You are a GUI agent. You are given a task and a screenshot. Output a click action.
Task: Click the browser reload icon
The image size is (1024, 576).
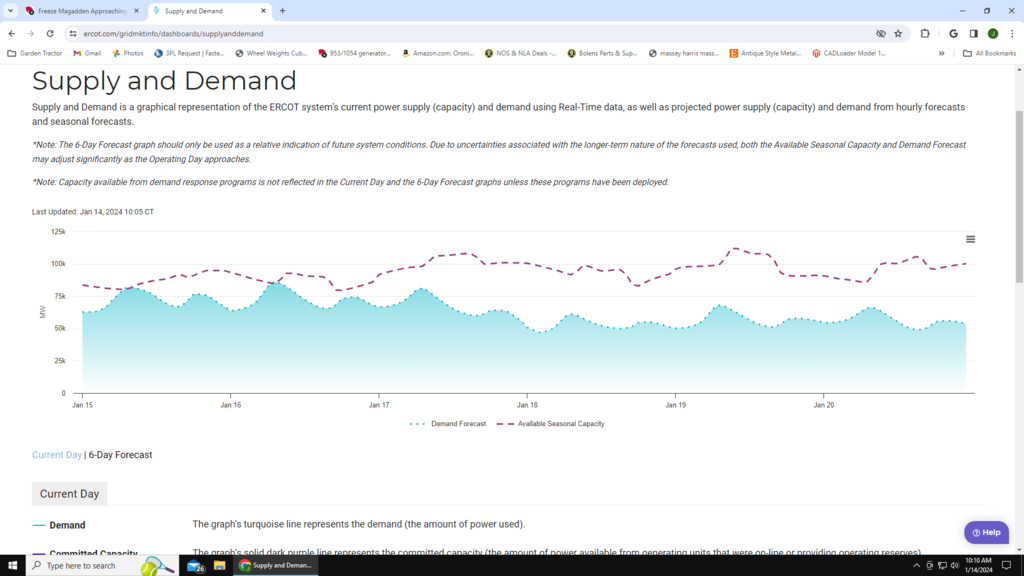point(51,33)
